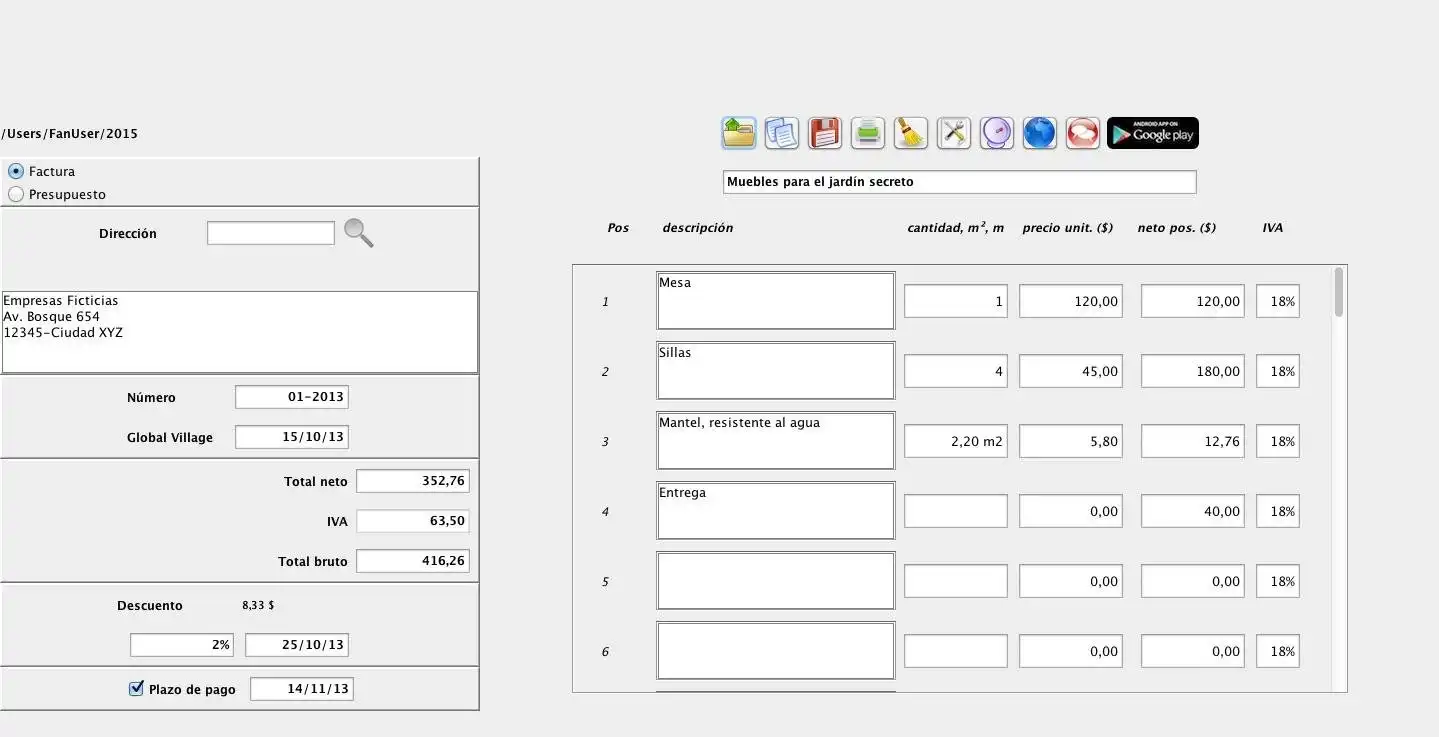
Task: Click the 18% IVA field in row 6
Action: click(x=1278, y=651)
